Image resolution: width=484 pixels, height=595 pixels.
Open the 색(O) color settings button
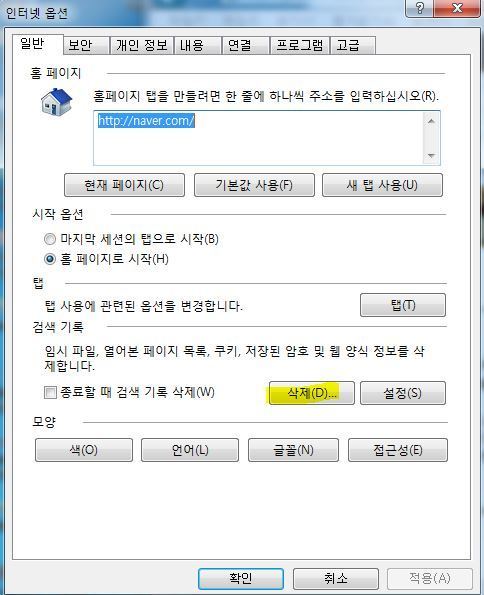pyautogui.click(x=84, y=450)
